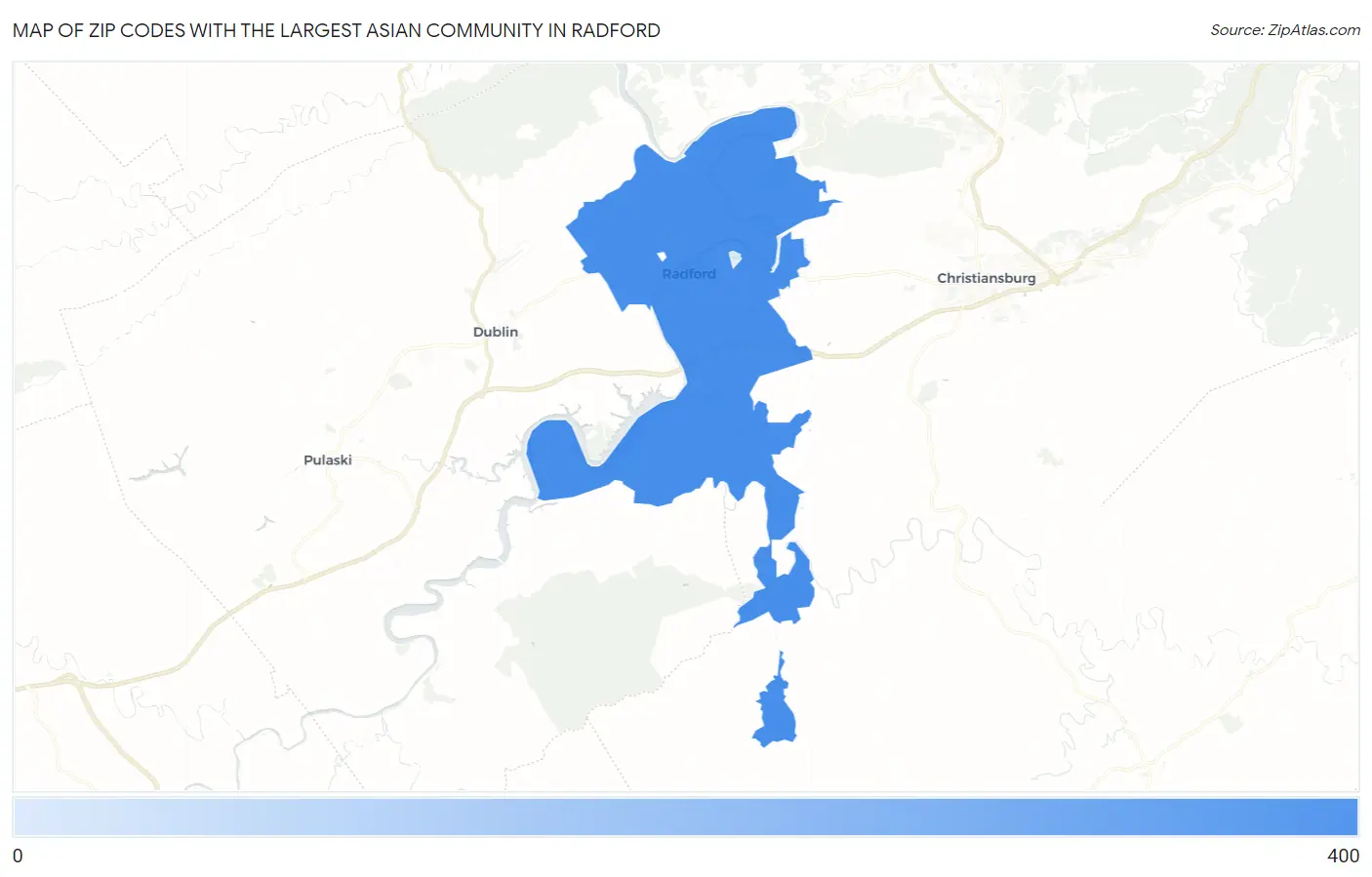Click the Dublin town label

tap(496, 332)
